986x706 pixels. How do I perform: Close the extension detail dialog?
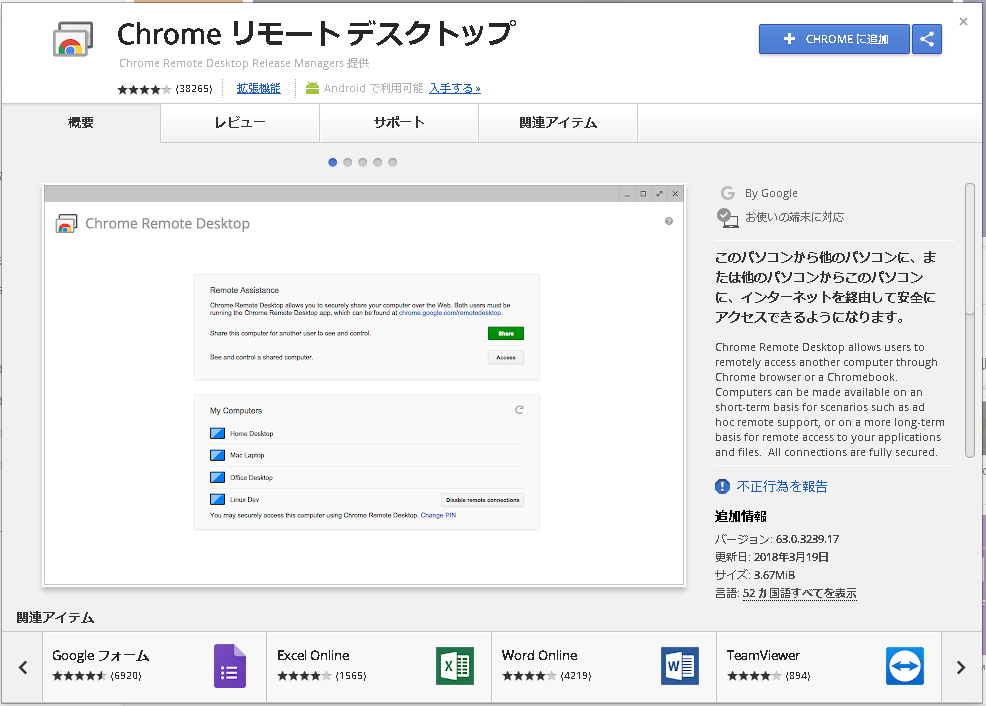click(x=963, y=21)
